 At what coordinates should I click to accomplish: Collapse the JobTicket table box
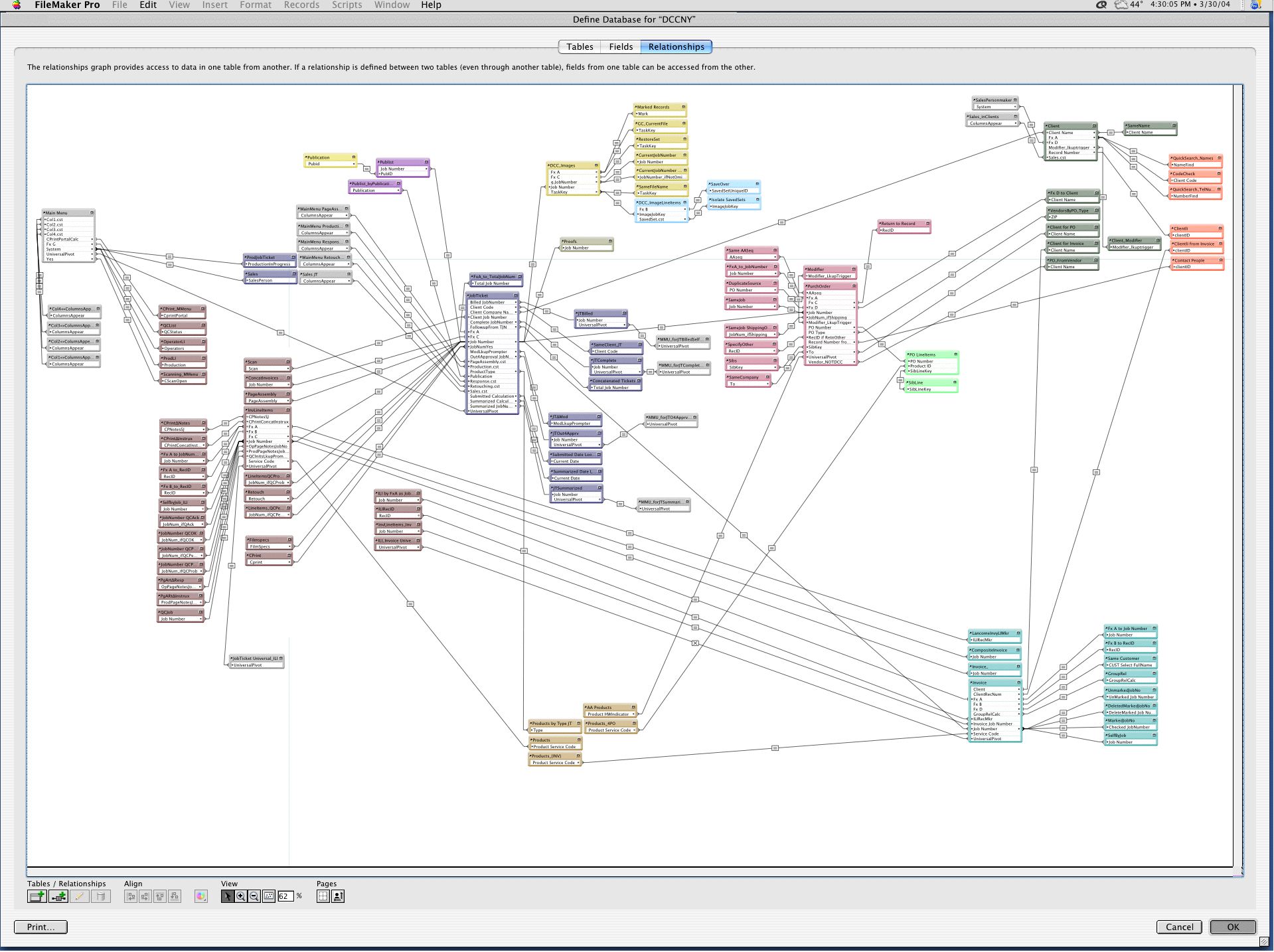[x=516, y=295]
